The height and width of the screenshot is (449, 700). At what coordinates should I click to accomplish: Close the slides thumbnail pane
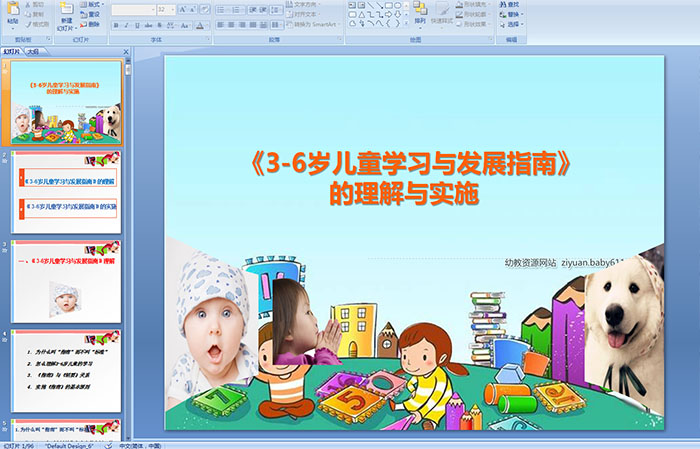126,52
